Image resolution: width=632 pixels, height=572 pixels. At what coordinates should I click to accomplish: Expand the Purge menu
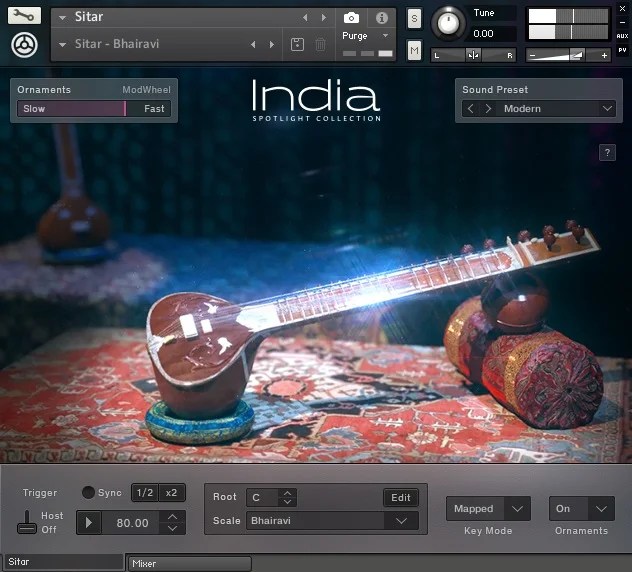point(385,36)
